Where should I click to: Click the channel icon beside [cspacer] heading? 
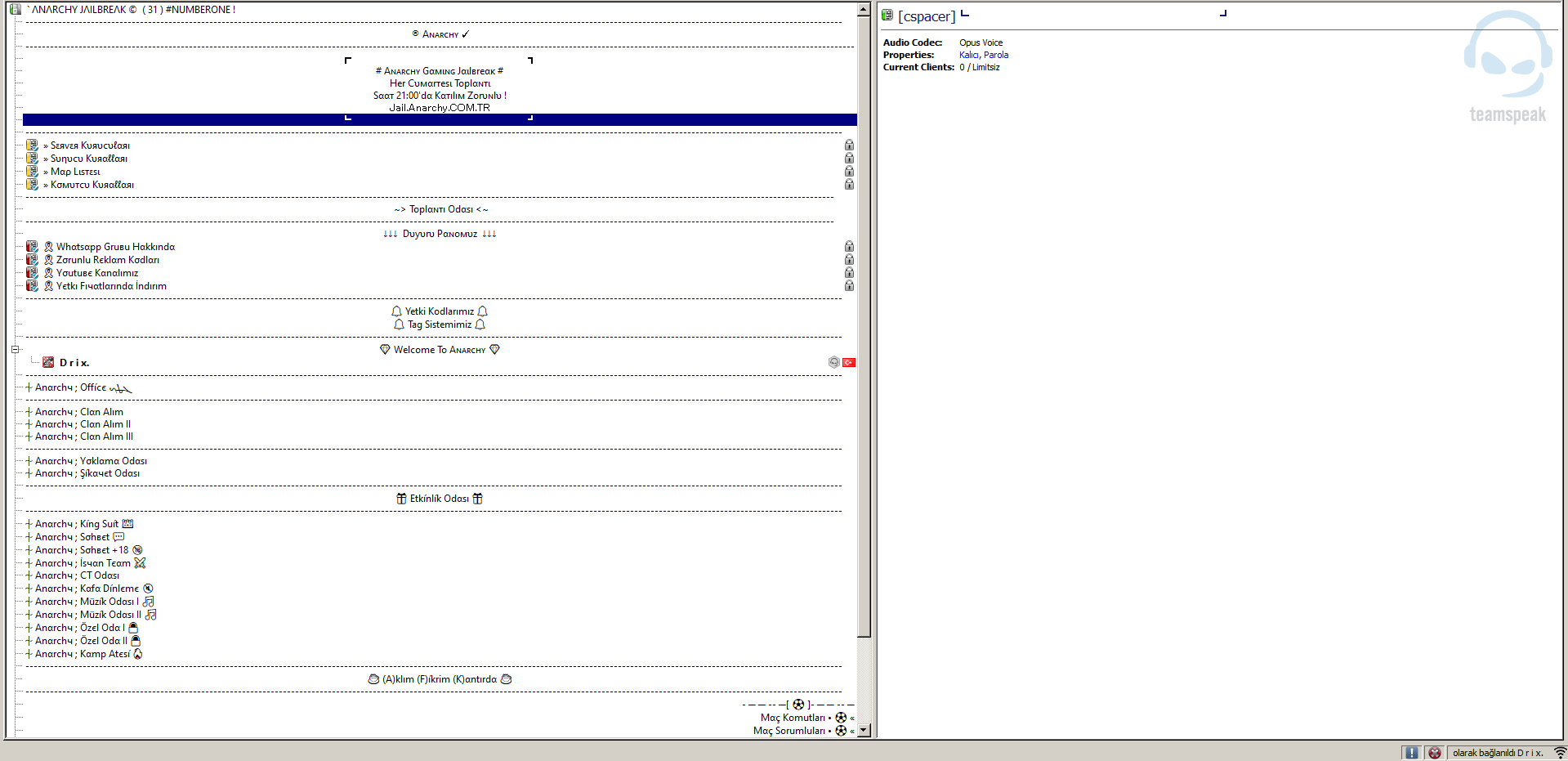[887, 15]
